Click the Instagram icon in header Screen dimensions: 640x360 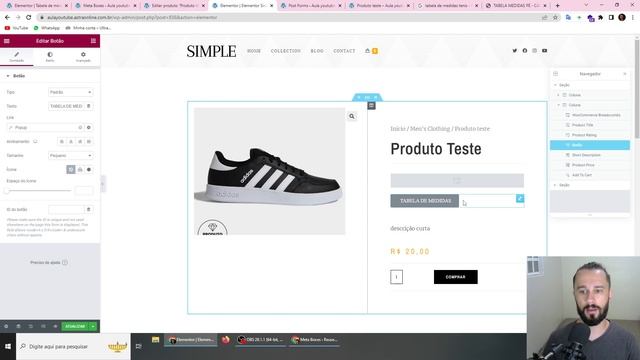(x=534, y=51)
